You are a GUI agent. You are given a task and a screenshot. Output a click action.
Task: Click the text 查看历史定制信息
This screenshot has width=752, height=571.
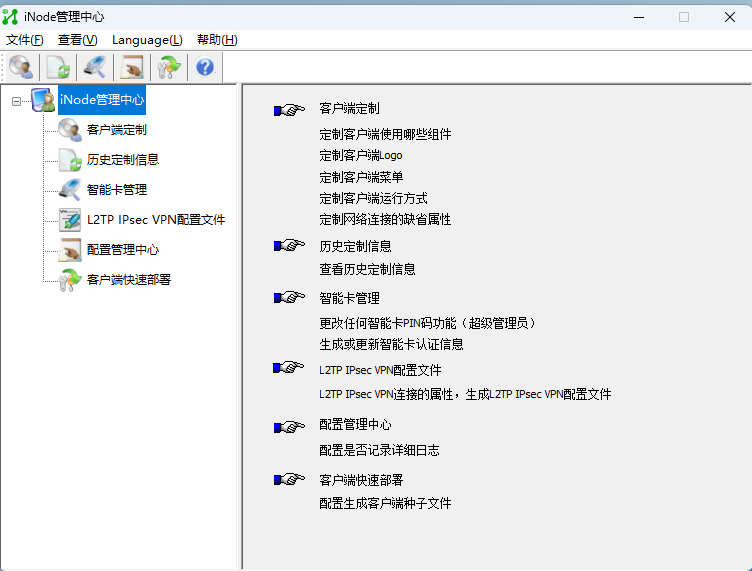[367, 269]
